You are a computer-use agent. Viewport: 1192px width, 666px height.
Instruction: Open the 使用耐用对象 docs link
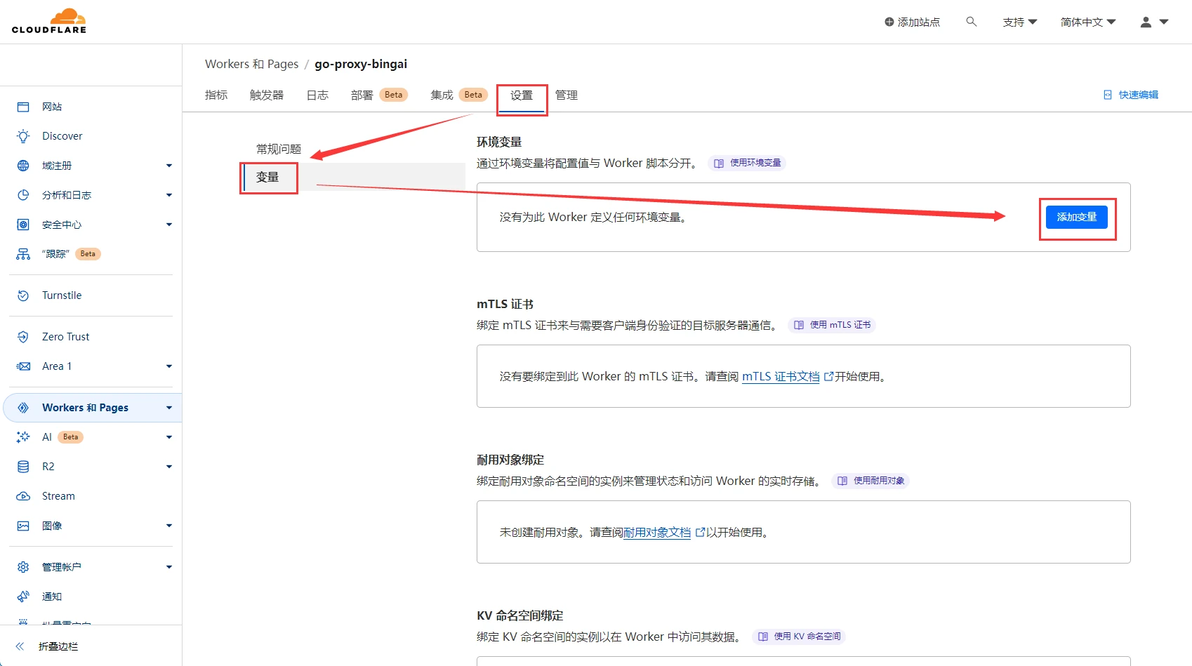tap(870, 480)
